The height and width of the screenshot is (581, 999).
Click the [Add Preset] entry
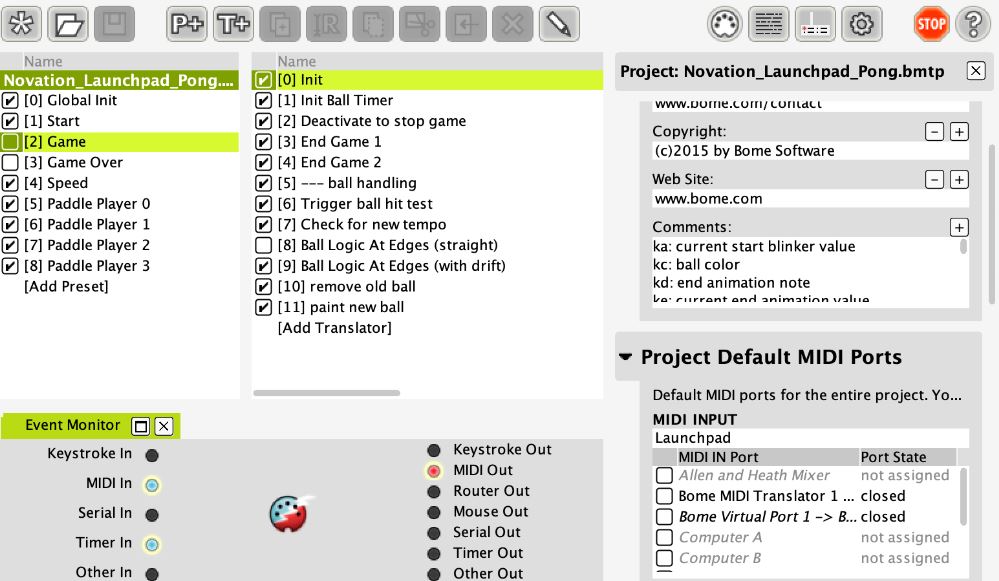(x=66, y=287)
